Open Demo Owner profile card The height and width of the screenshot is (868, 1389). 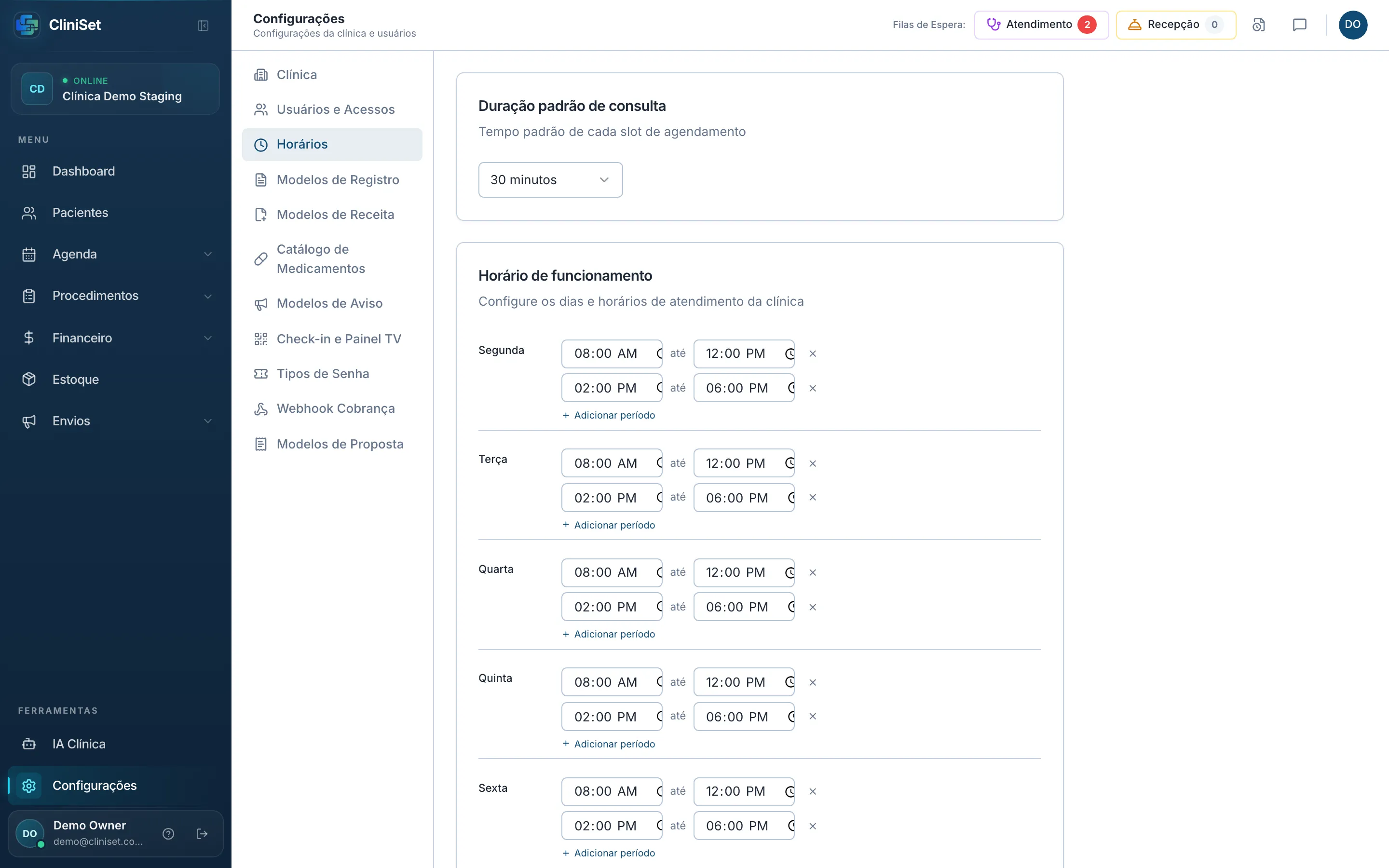[115, 834]
